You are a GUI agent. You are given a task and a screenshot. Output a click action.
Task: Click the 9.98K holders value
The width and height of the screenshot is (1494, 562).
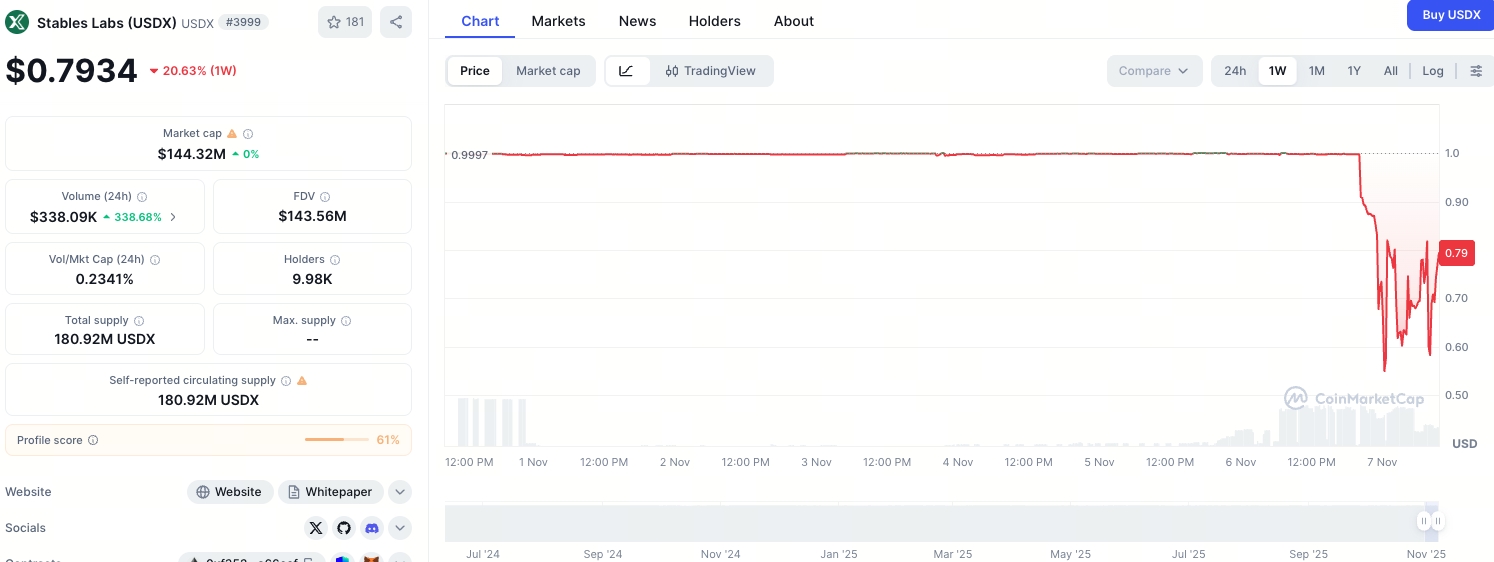coord(312,279)
